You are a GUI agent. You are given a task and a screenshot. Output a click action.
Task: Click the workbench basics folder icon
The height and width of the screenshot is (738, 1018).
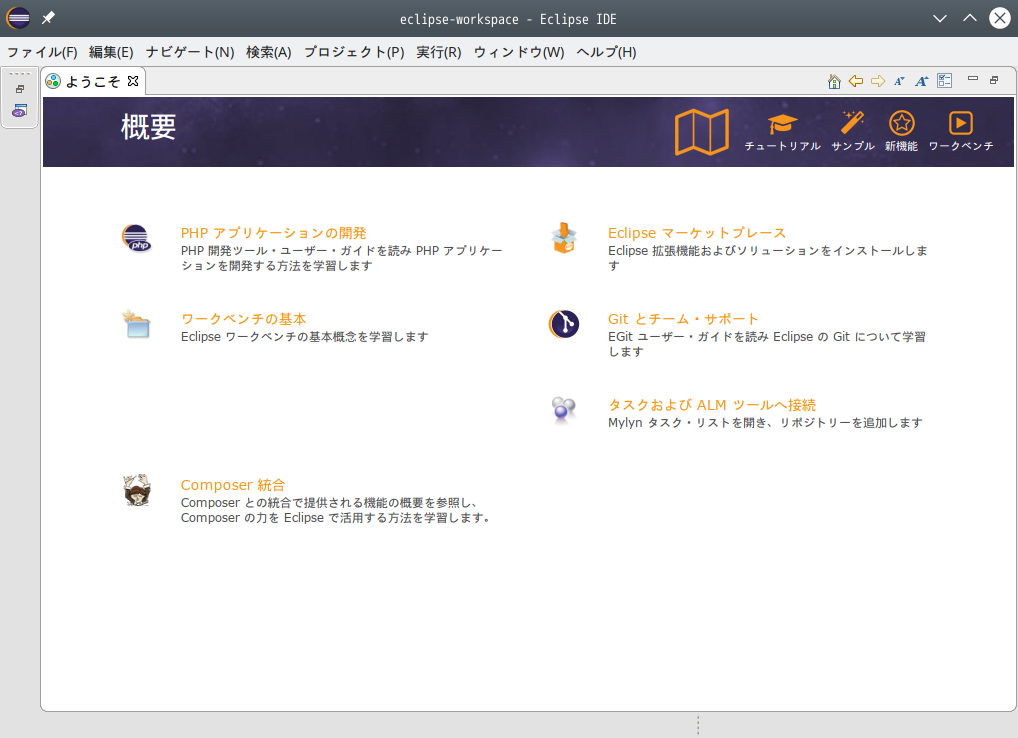(x=136, y=324)
